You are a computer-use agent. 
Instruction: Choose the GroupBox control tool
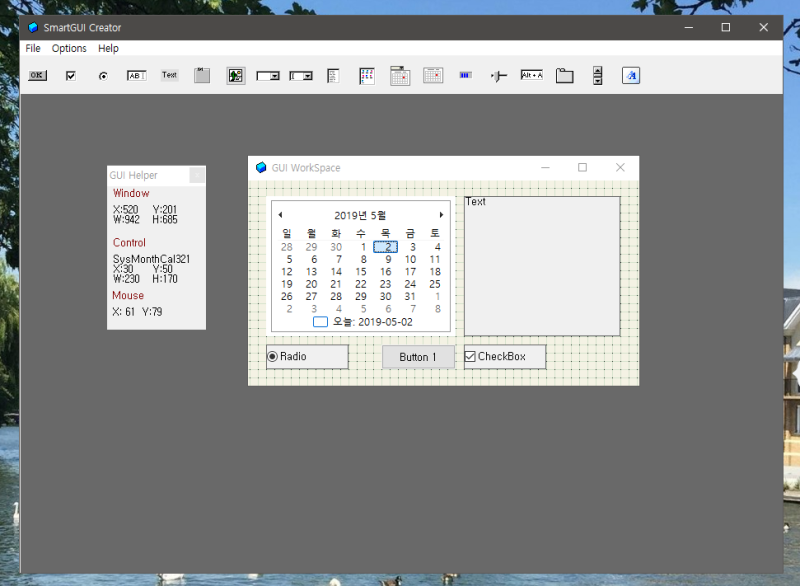coord(202,75)
